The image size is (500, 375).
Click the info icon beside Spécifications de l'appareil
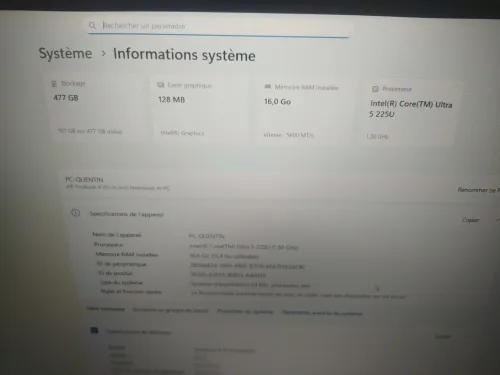(76, 212)
